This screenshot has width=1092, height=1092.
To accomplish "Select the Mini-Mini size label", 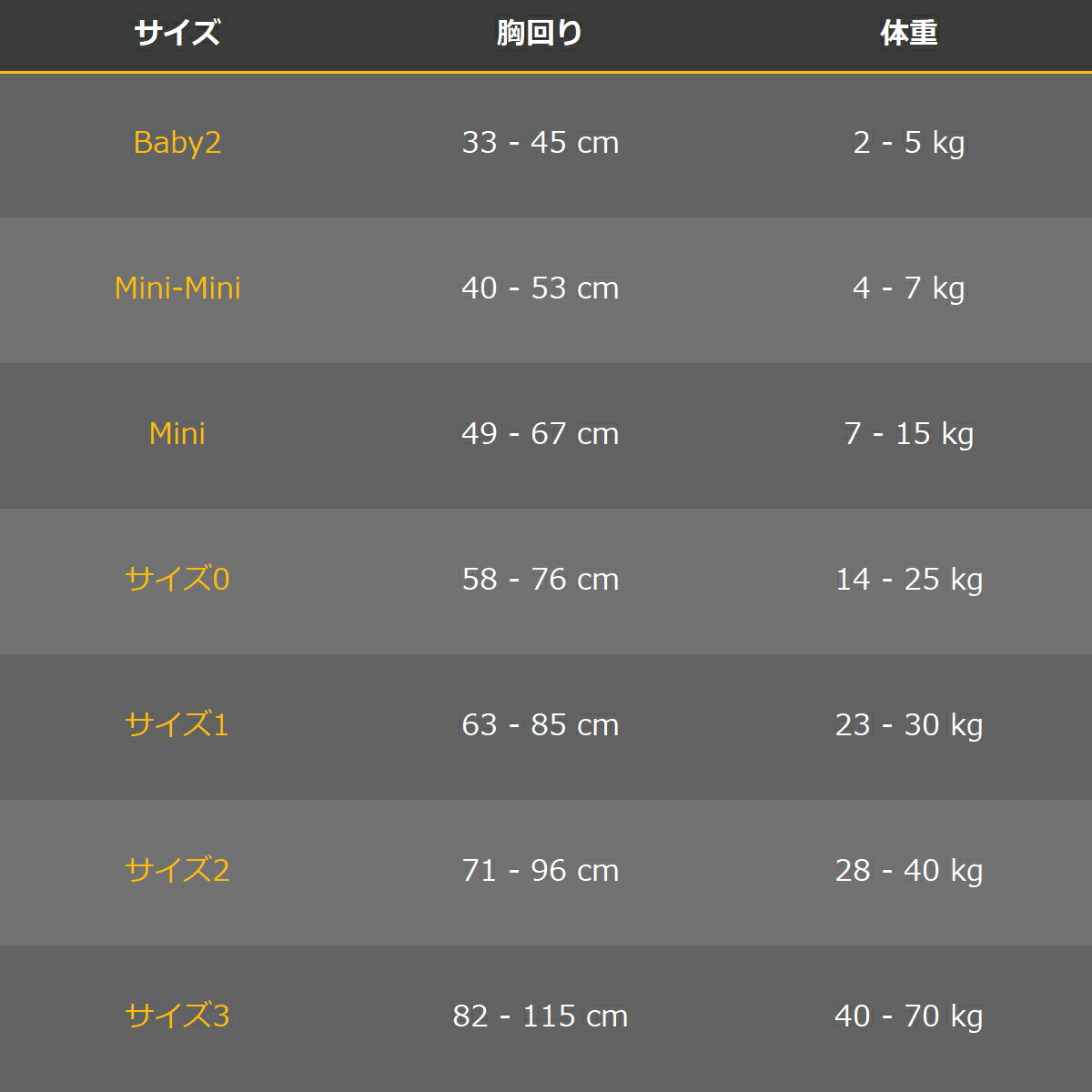I will pos(177,288).
